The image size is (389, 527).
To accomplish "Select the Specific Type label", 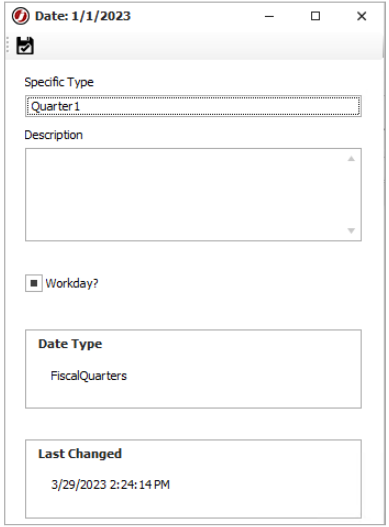I will (x=59, y=82).
